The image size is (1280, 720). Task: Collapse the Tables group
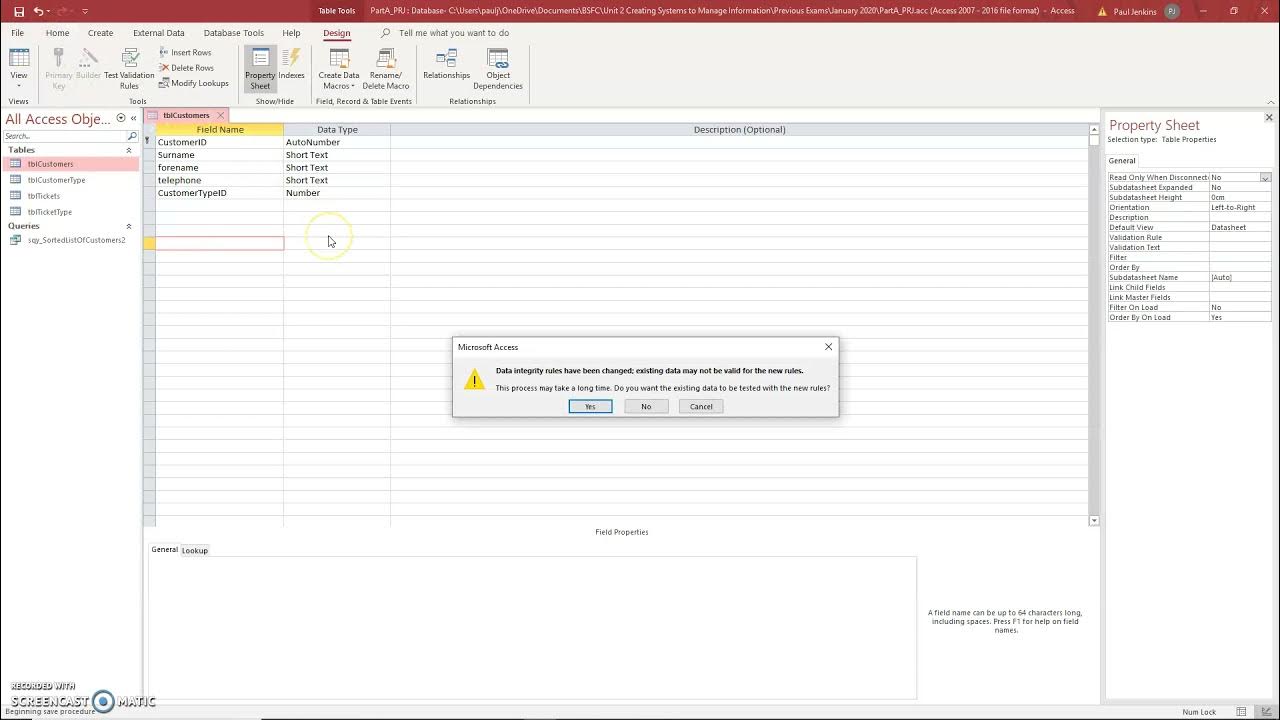[128, 150]
